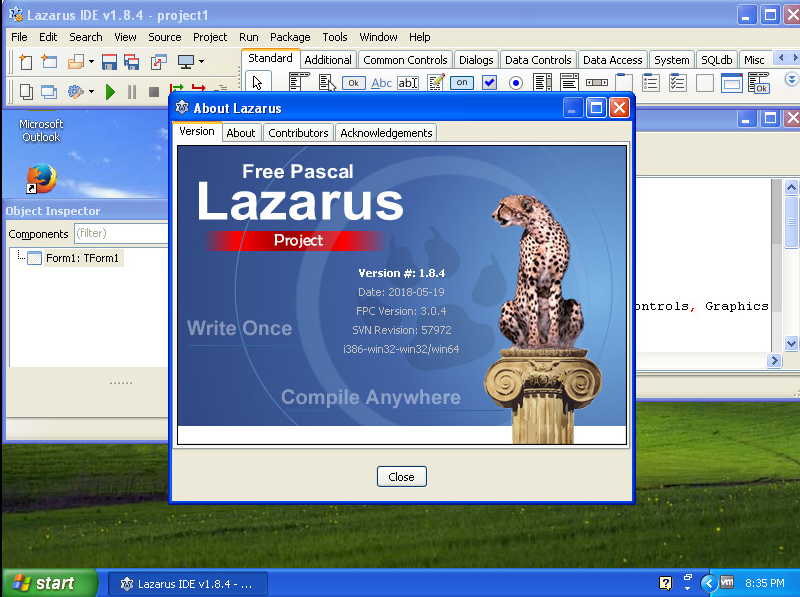
Task: Switch to the Dialogs palette tab
Action: click(476, 60)
